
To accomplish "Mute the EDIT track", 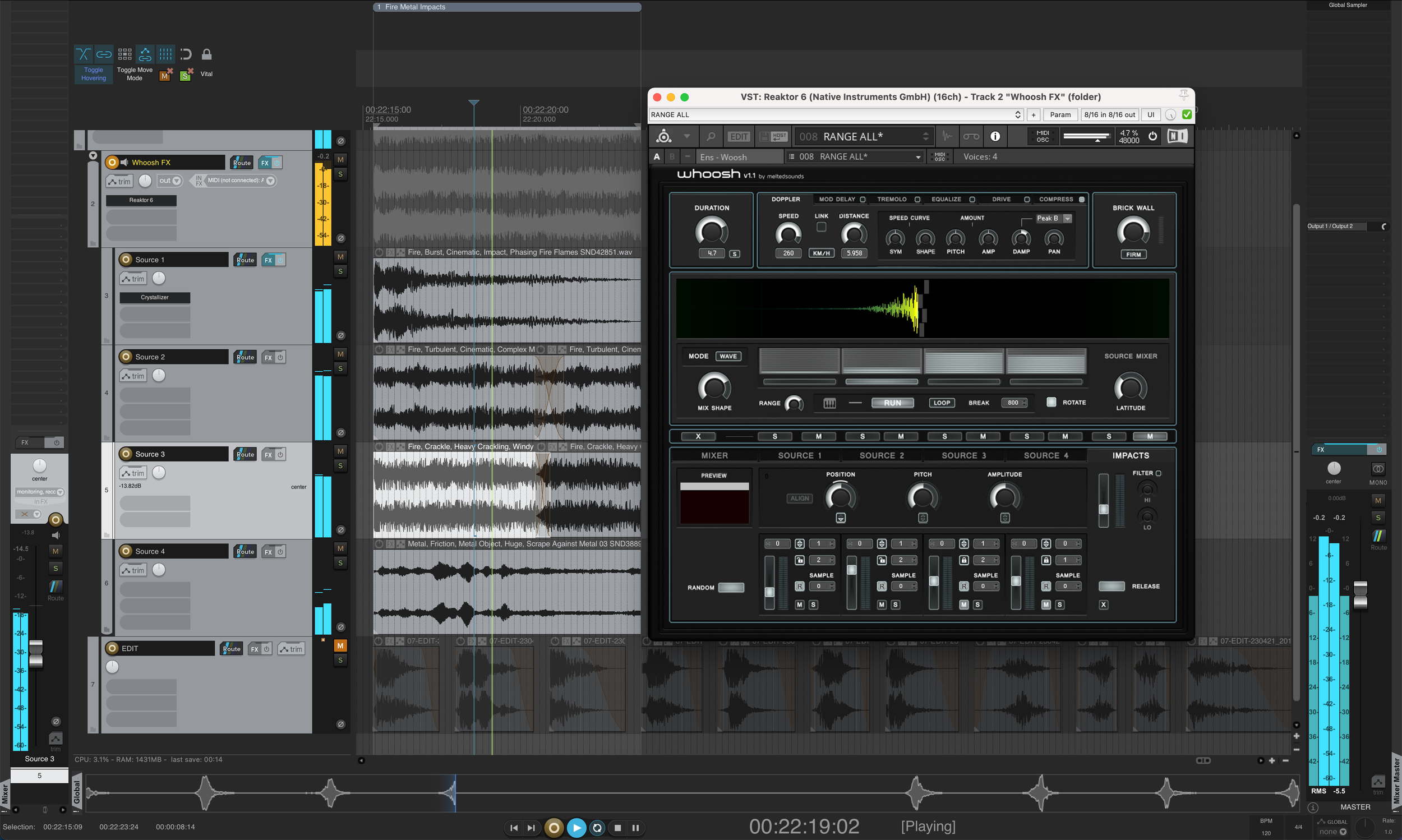I will [x=340, y=645].
